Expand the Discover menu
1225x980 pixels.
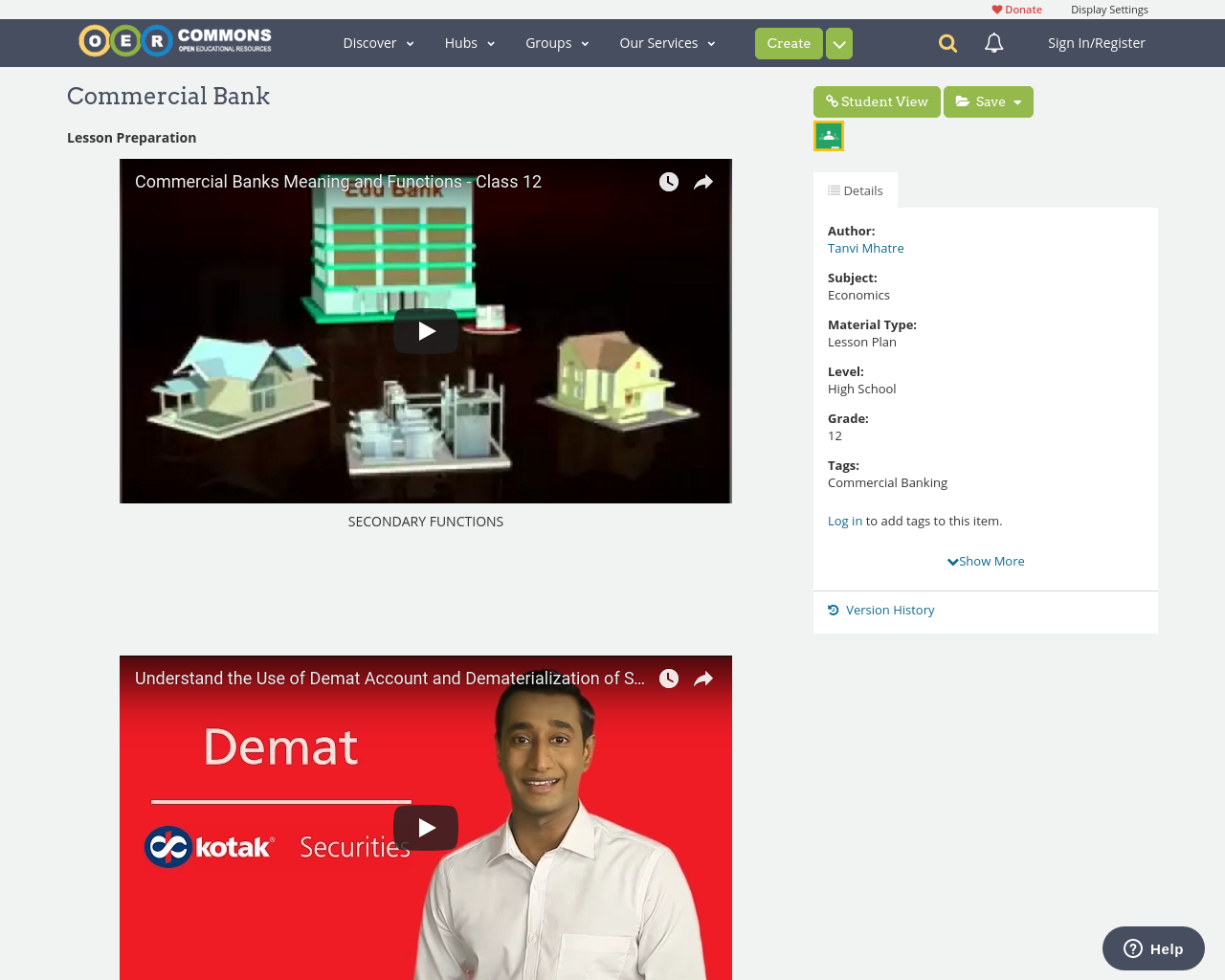click(378, 43)
